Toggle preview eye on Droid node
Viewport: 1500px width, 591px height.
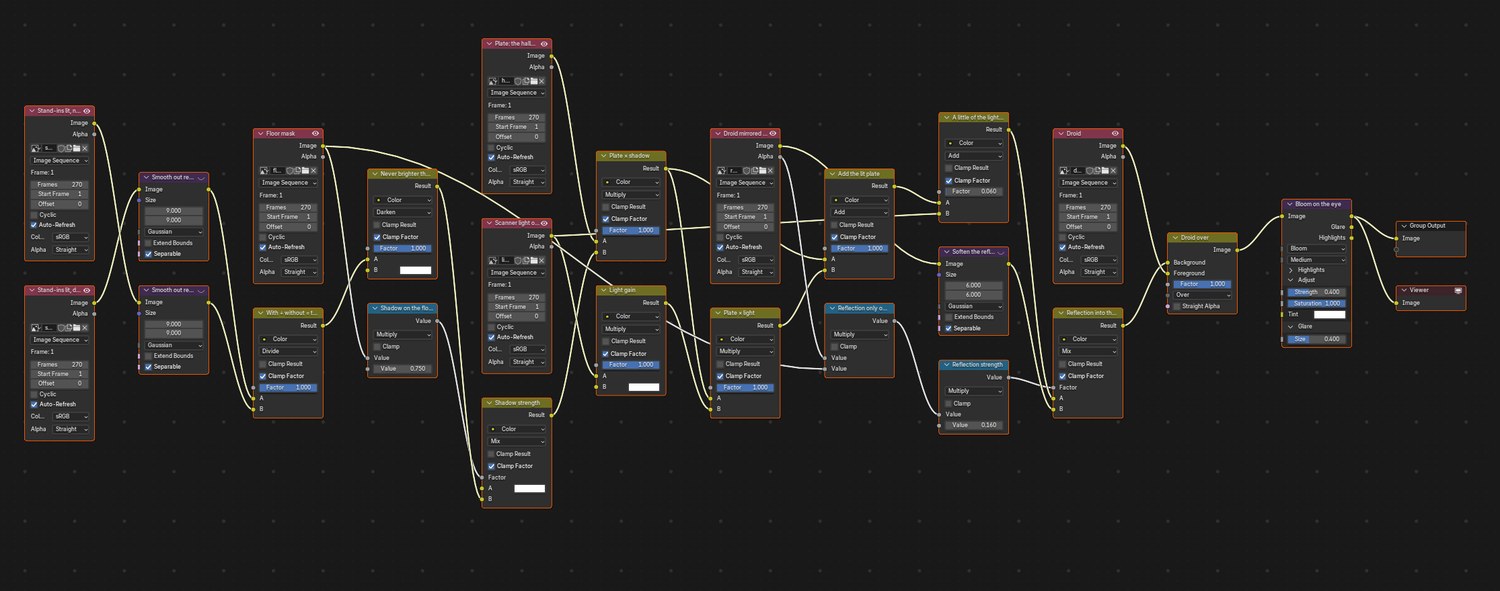[x=1115, y=133]
